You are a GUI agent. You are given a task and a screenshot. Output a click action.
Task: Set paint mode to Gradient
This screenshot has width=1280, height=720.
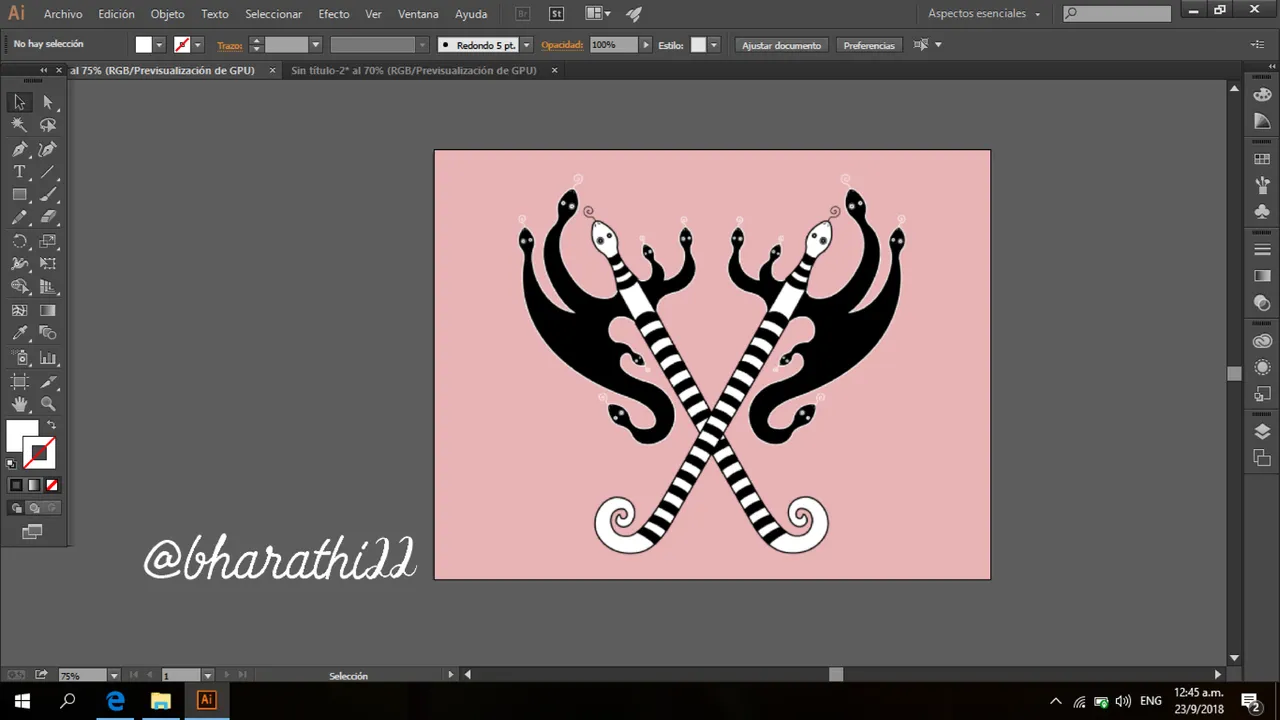[x=34, y=485]
